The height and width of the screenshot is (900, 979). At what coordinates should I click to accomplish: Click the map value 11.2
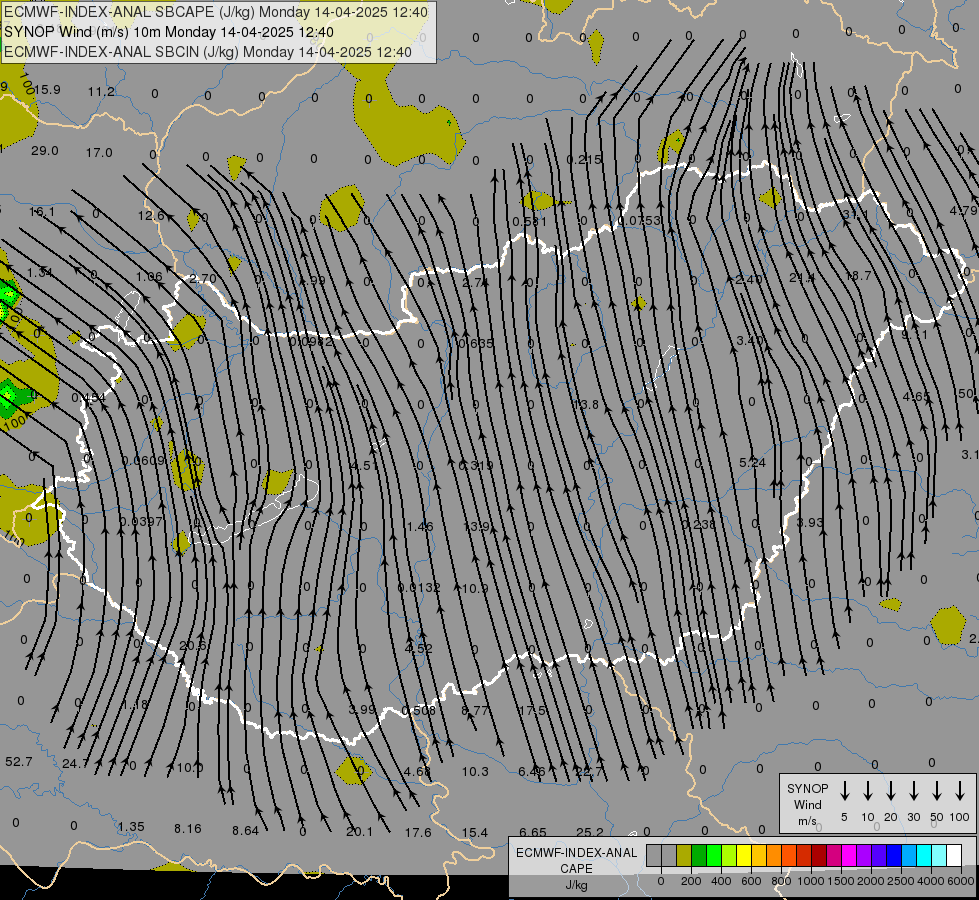click(101, 92)
